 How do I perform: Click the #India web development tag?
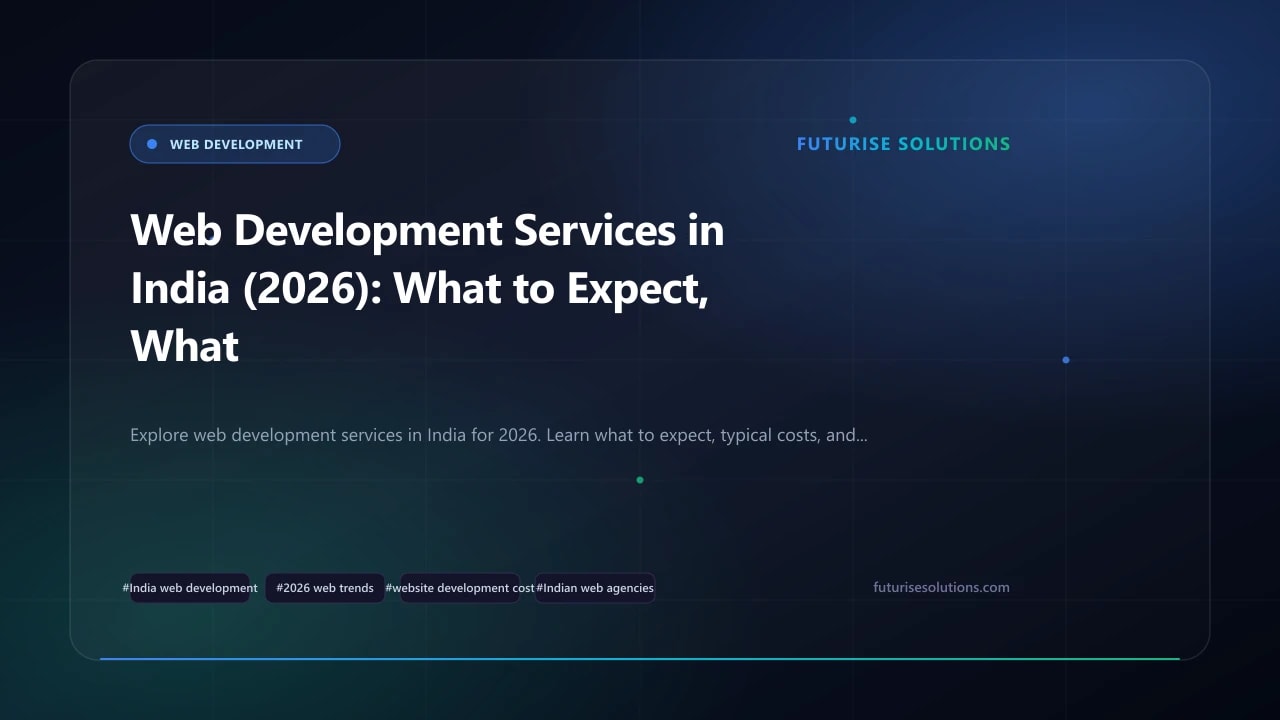pyautogui.click(x=190, y=588)
